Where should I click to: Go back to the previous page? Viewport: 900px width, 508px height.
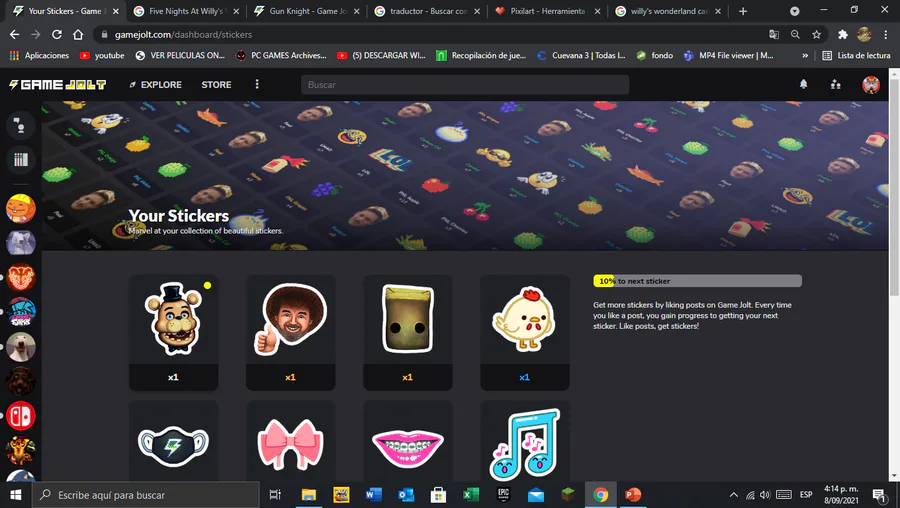[14, 34]
